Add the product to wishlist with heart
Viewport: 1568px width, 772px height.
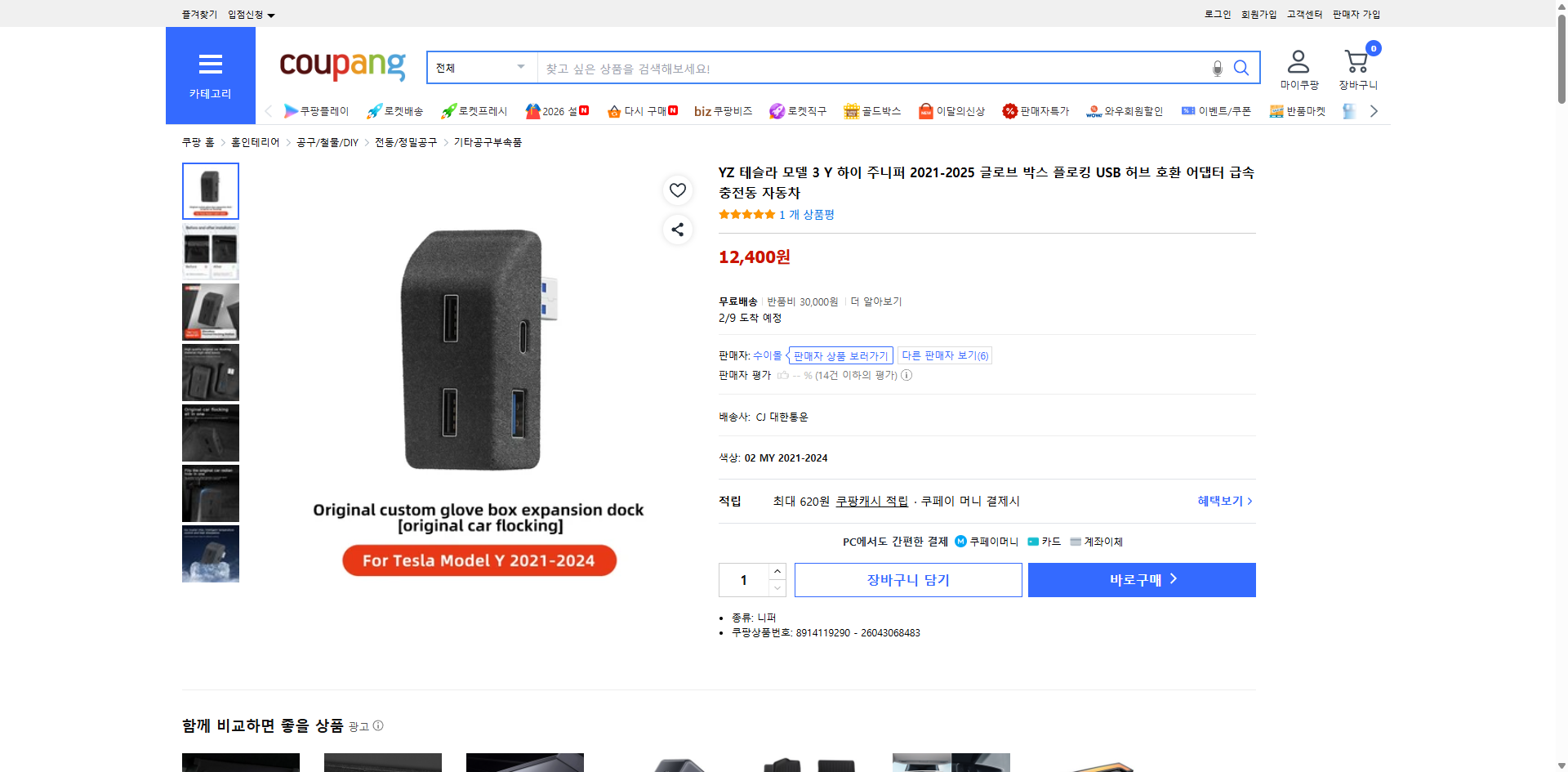[x=677, y=190]
